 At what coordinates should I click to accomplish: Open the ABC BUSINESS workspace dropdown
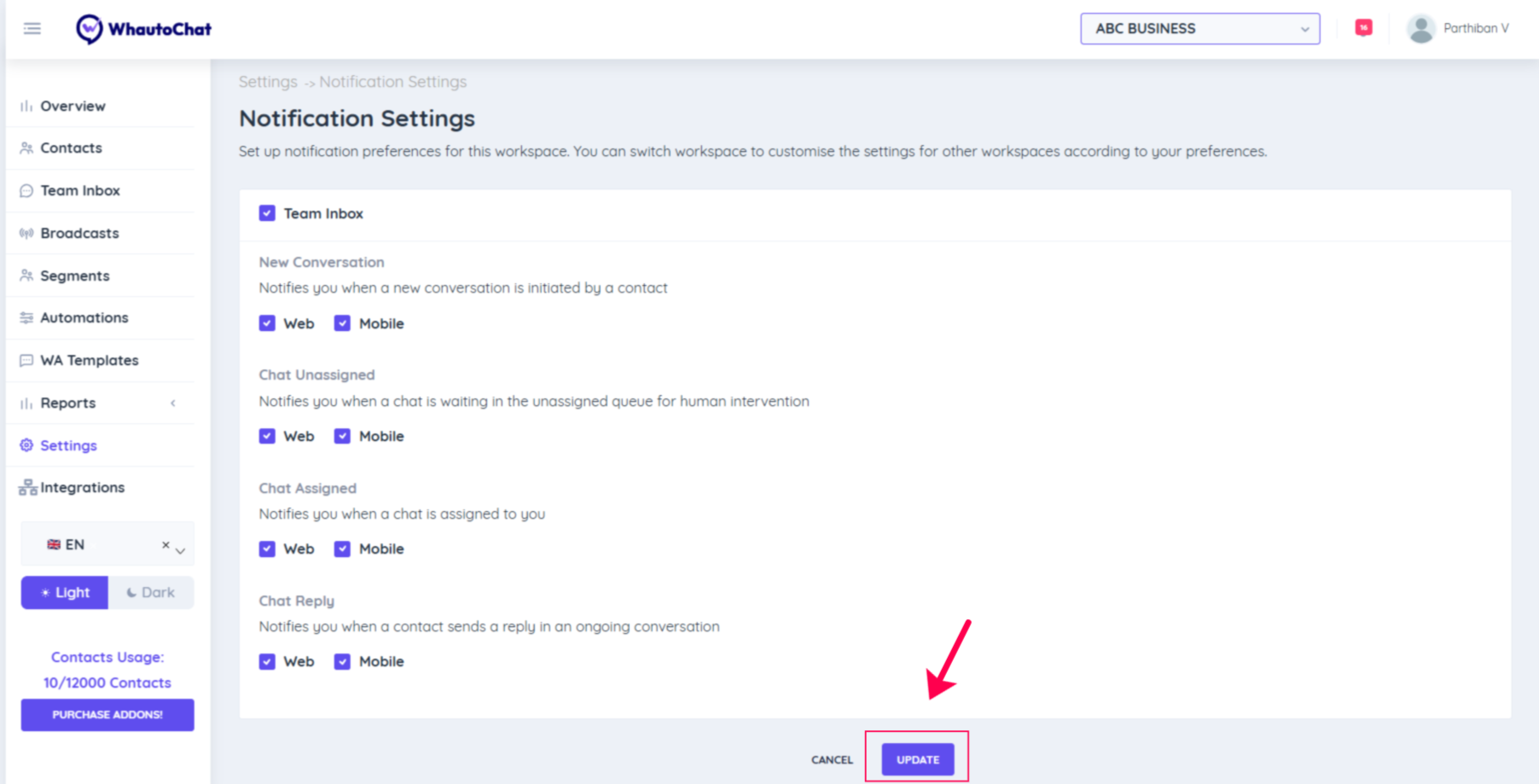click(x=1199, y=28)
